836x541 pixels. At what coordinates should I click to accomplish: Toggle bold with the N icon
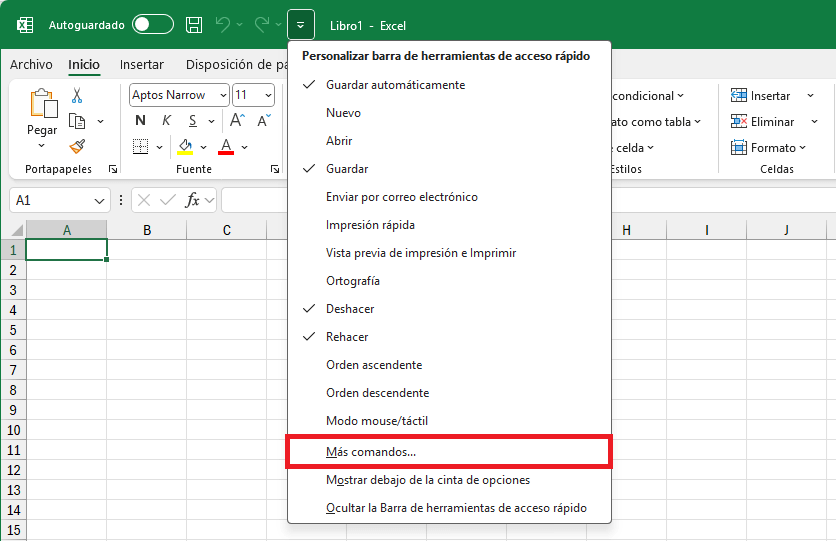[140, 120]
